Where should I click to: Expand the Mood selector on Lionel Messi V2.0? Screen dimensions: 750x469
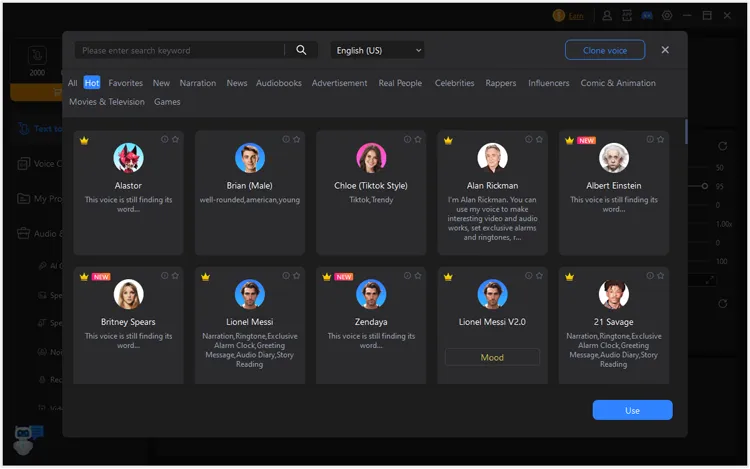click(x=492, y=357)
